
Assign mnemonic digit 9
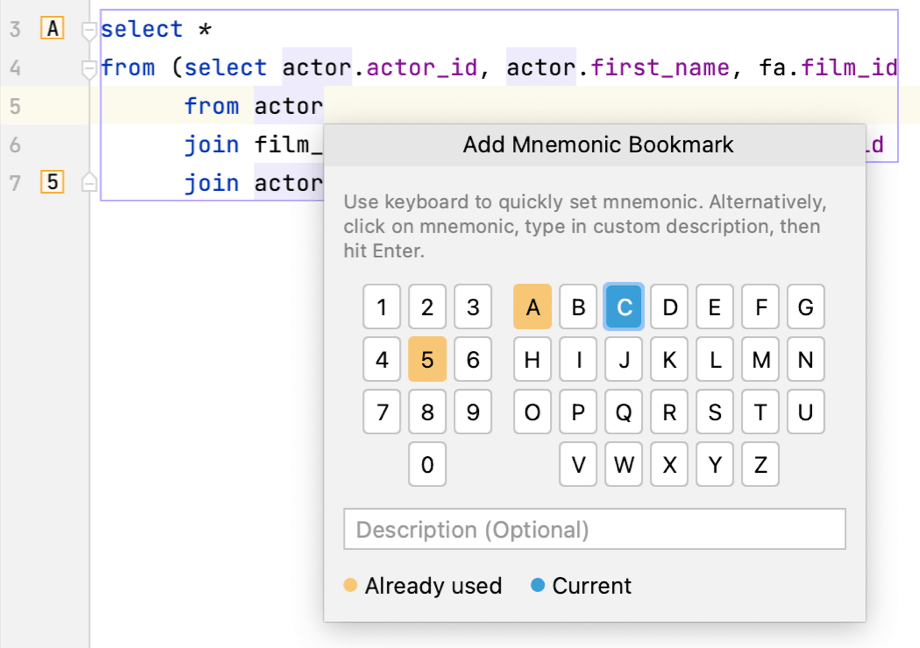[473, 412]
